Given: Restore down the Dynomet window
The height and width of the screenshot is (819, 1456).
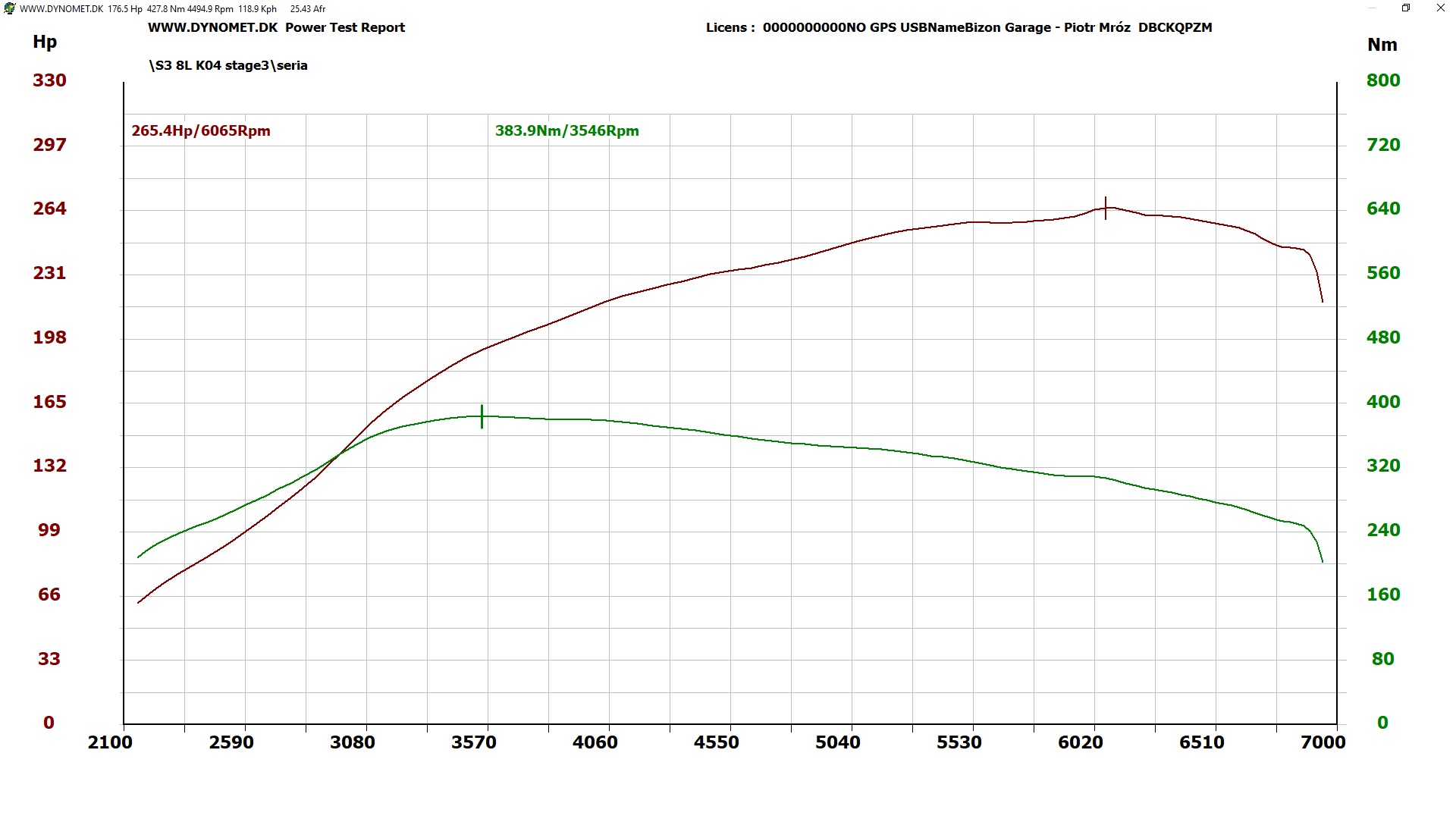Looking at the screenshot, I should [x=1406, y=8].
